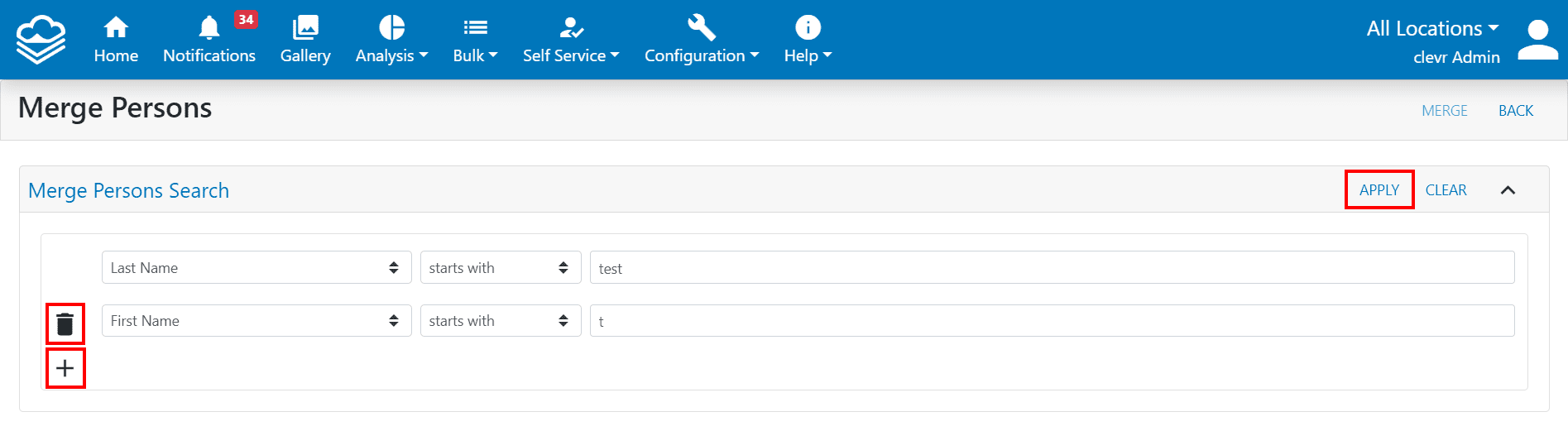Open the user profile avatar
The height and width of the screenshot is (431, 1568).
click(x=1538, y=40)
